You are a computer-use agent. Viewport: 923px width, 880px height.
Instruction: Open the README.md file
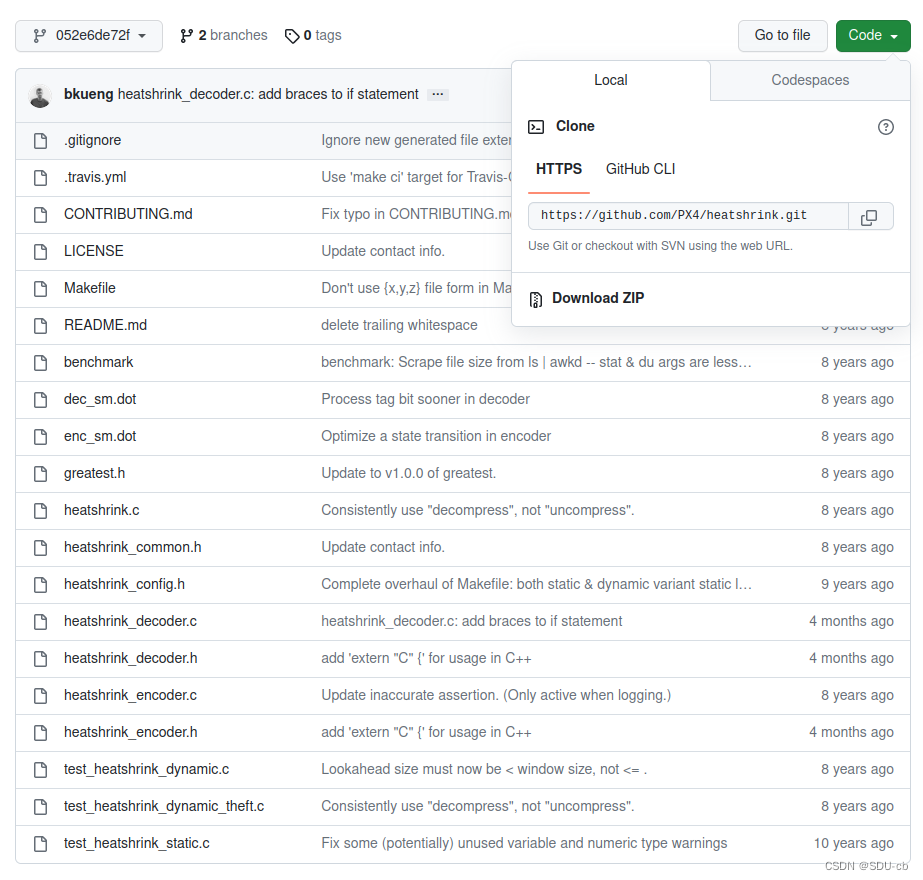click(x=105, y=325)
